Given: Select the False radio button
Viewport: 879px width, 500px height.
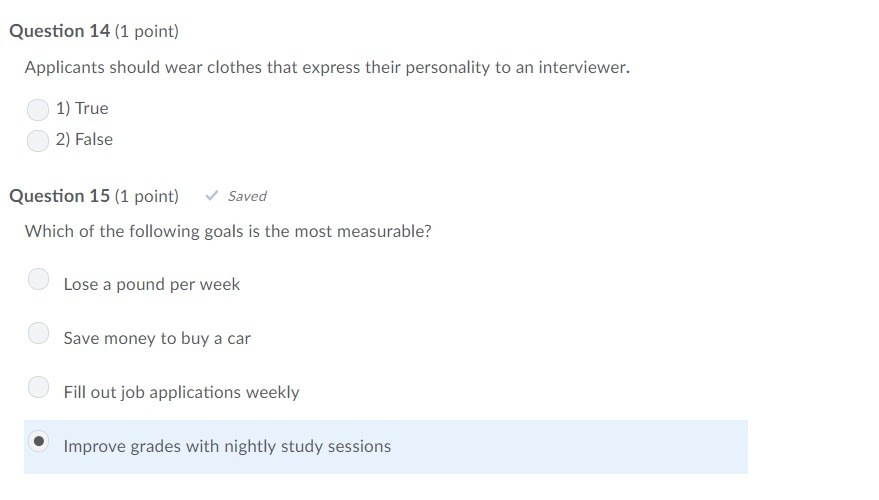Looking at the screenshot, I should click(x=38, y=140).
